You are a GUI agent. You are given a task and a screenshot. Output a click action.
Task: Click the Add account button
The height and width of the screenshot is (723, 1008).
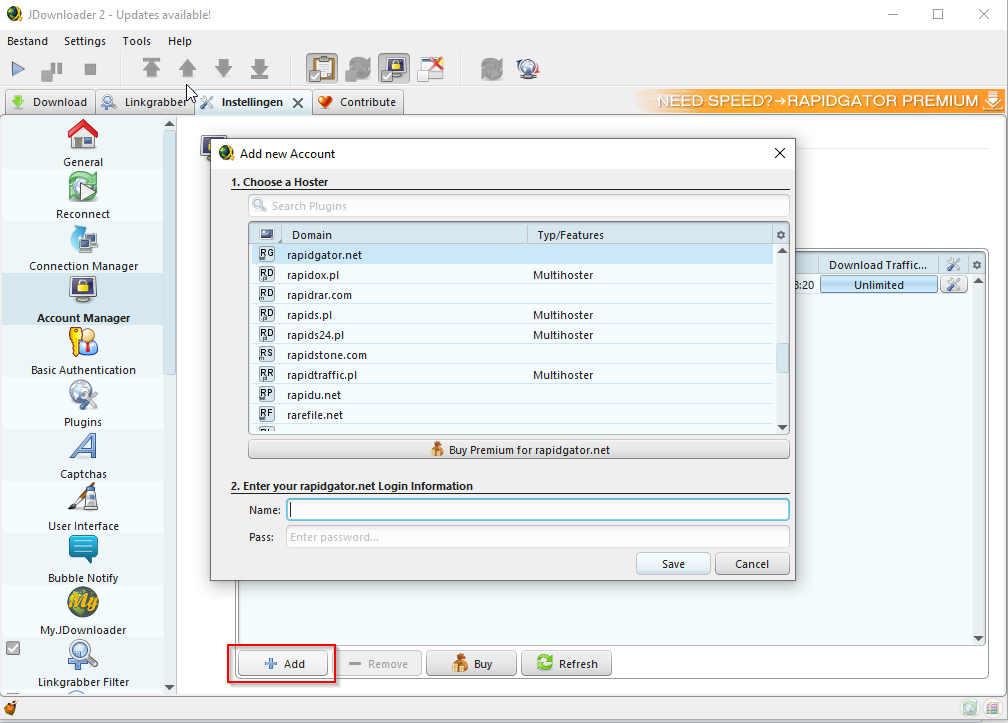coord(284,663)
